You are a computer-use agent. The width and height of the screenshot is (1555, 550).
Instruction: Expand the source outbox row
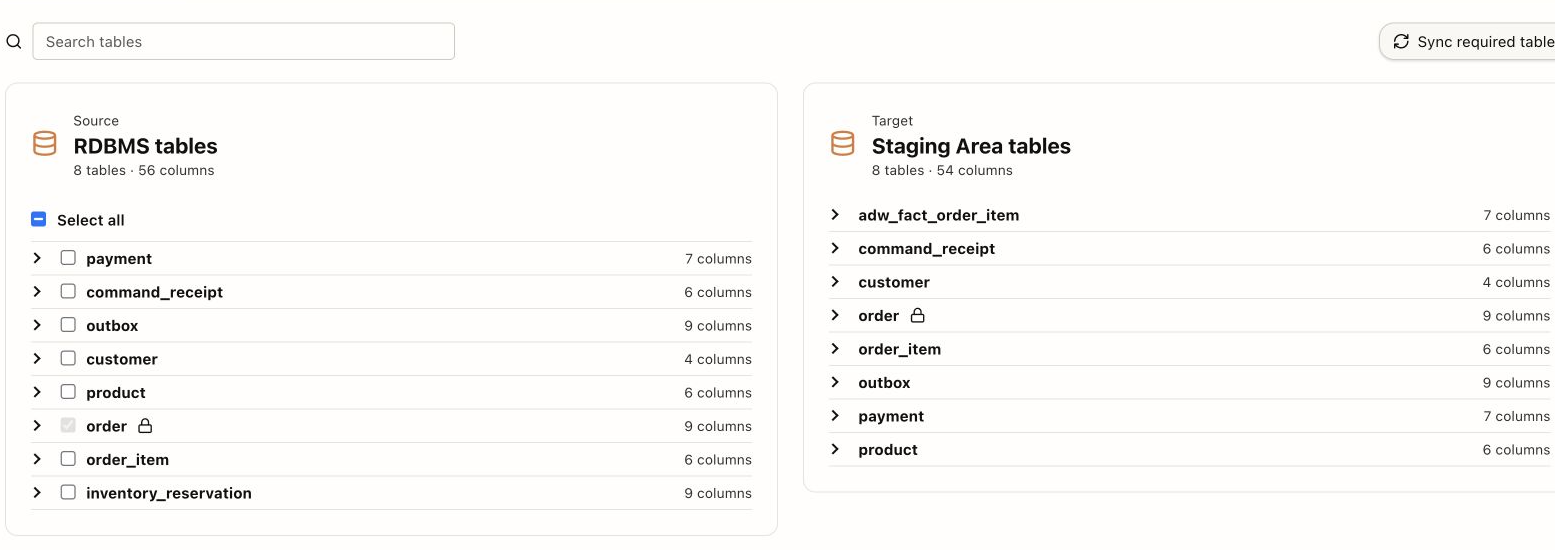37,325
